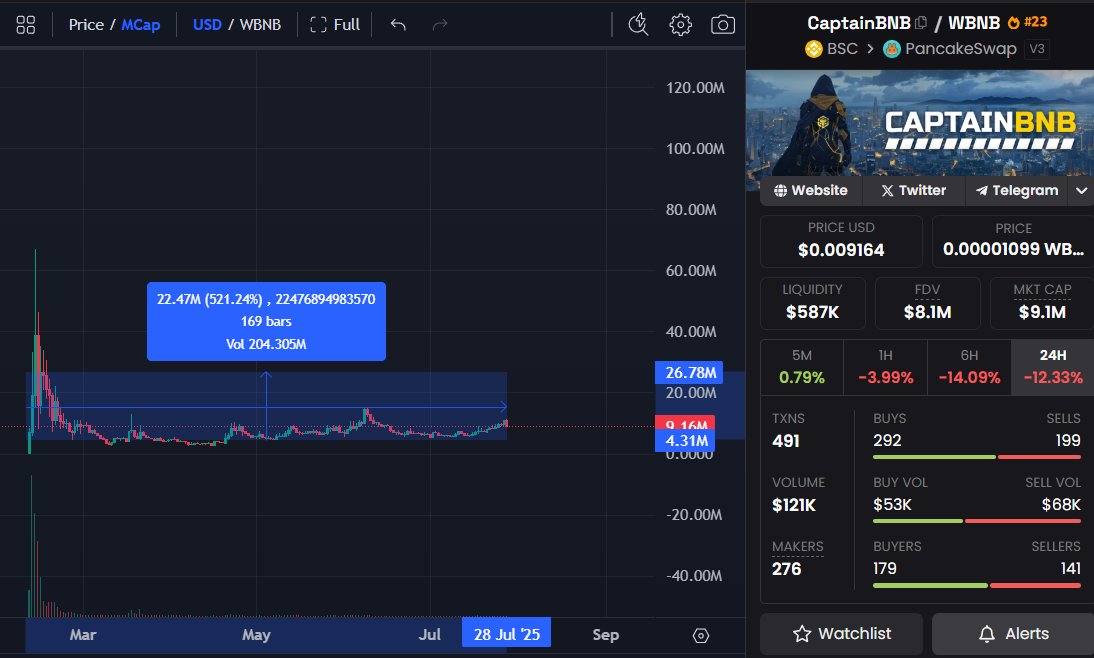Copy CaptainBNB token address icon
This screenshot has width=1094, height=658.
coord(921,23)
